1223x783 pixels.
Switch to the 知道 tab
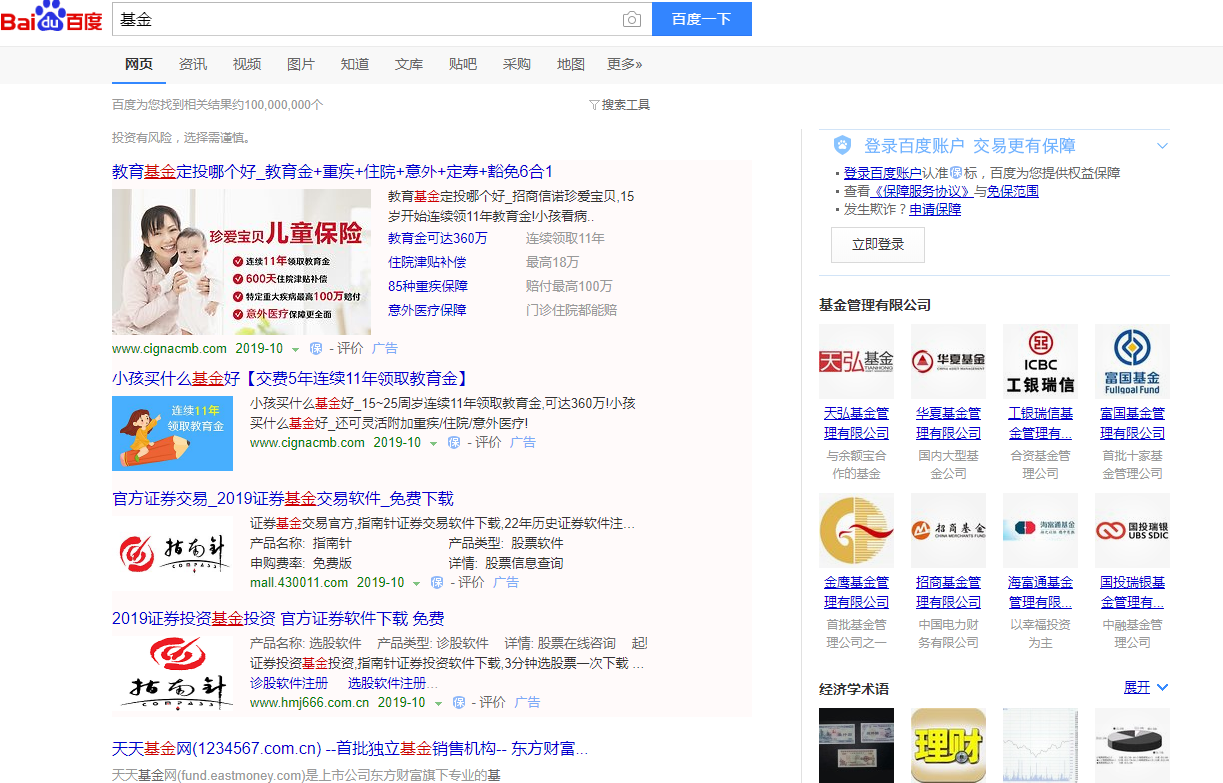tap(355, 64)
